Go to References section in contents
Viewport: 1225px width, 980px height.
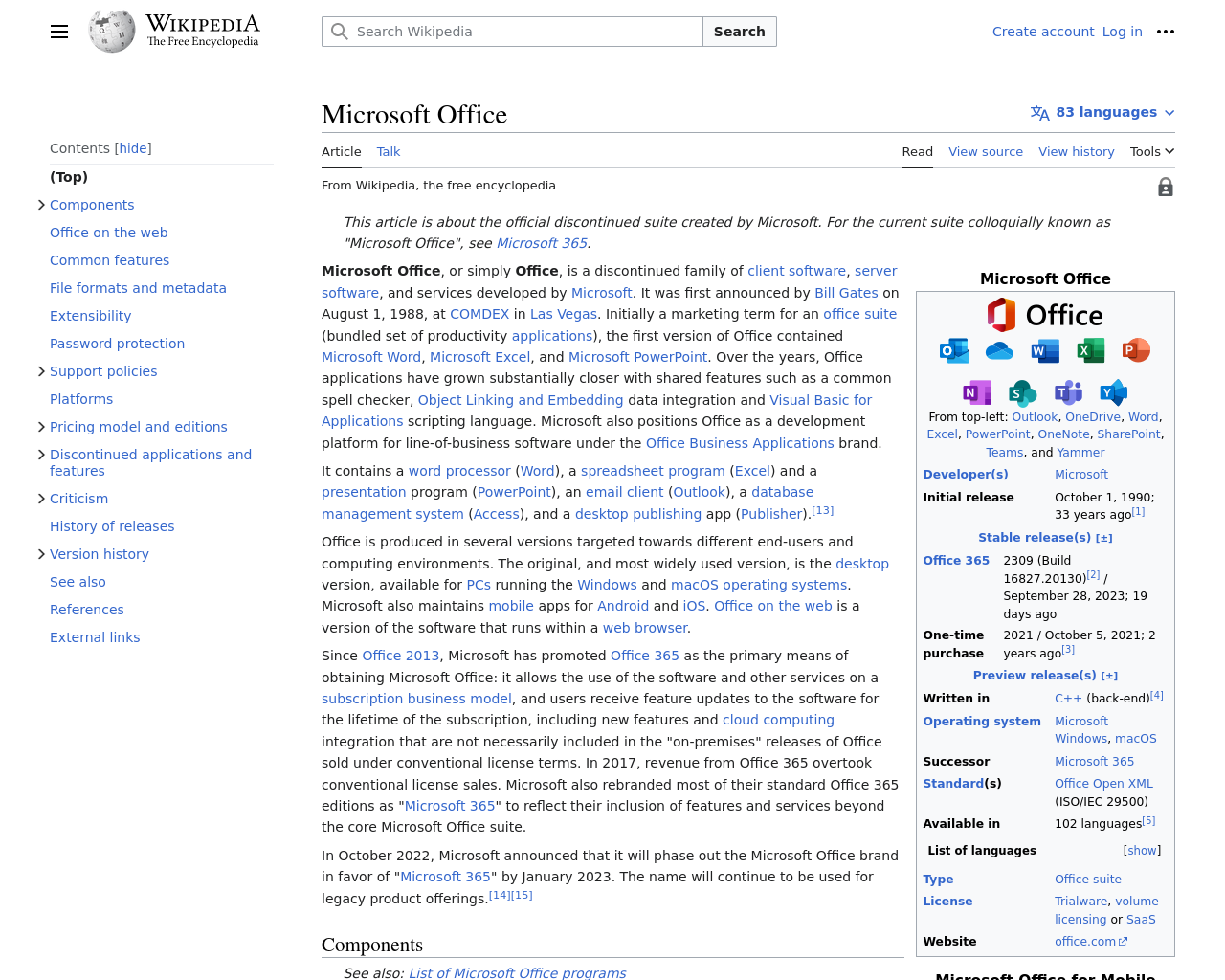coord(87,610)
